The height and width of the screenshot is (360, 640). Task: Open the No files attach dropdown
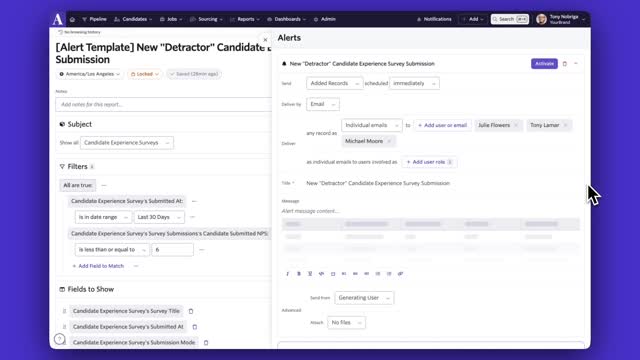click(x=346, y=322)
